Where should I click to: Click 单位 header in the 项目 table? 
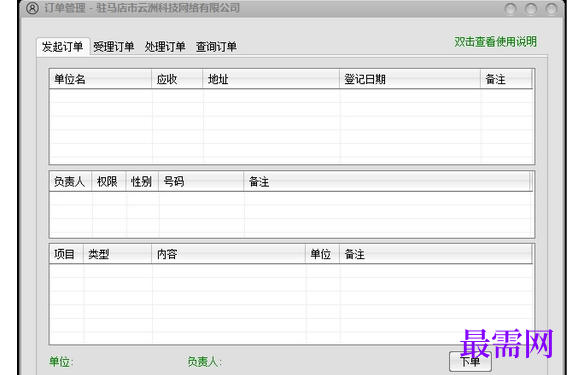pos(322,254)
